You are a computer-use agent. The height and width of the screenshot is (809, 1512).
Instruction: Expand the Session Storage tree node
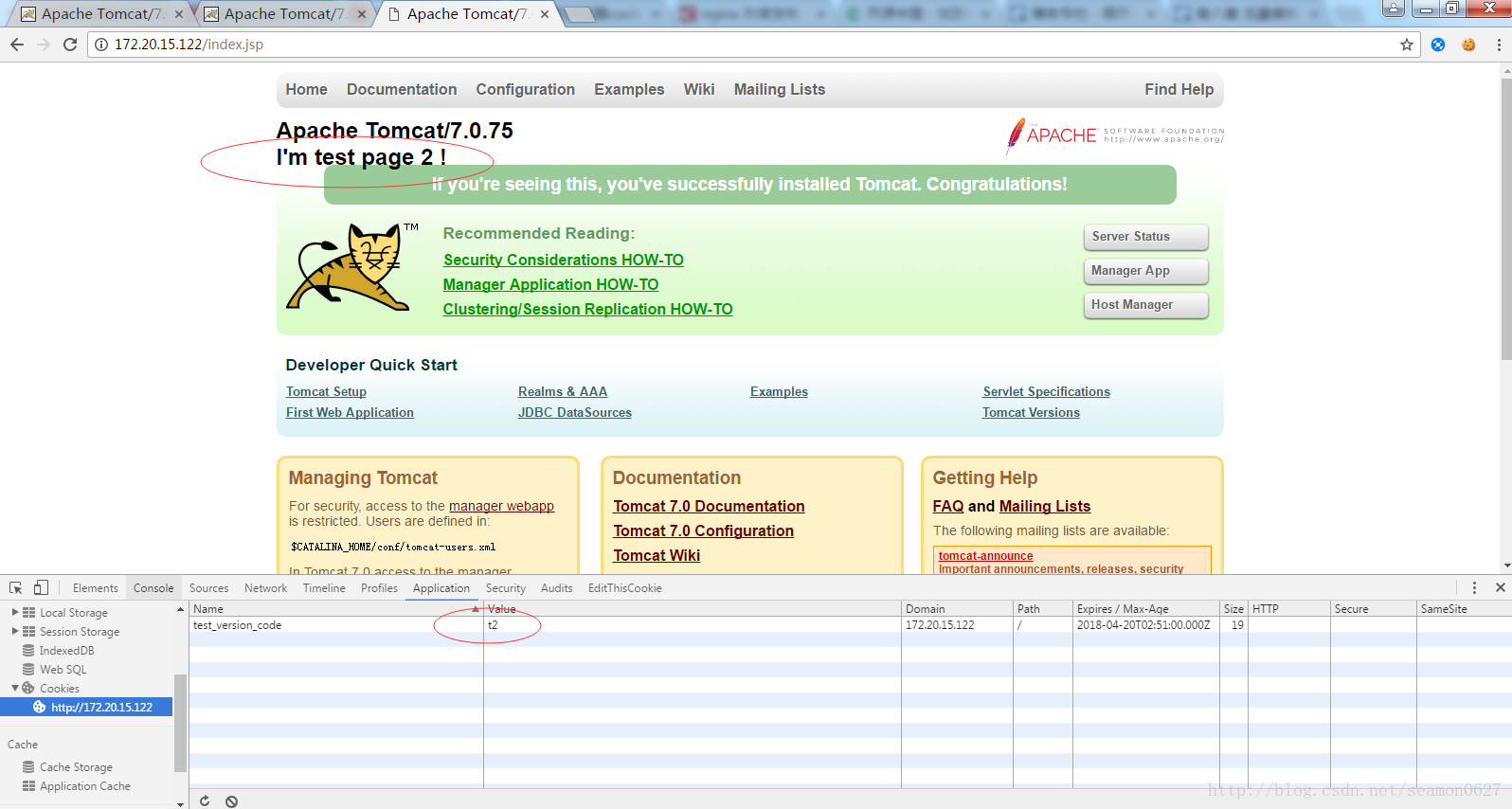point(15,632)
